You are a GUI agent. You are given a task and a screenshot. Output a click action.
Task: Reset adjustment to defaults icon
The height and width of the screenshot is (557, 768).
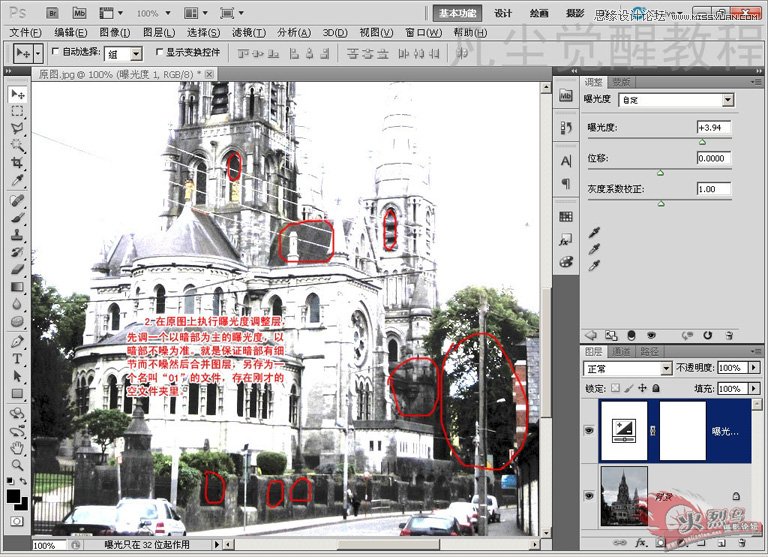(x=707, y=336)
